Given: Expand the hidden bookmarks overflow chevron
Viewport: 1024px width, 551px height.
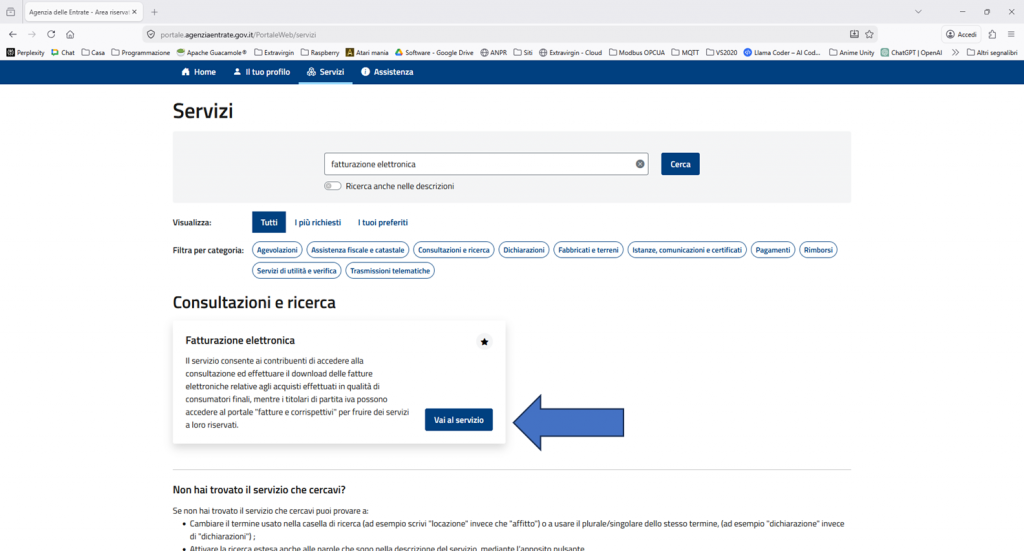Looking at the screenshot, I should coord(955,52).
